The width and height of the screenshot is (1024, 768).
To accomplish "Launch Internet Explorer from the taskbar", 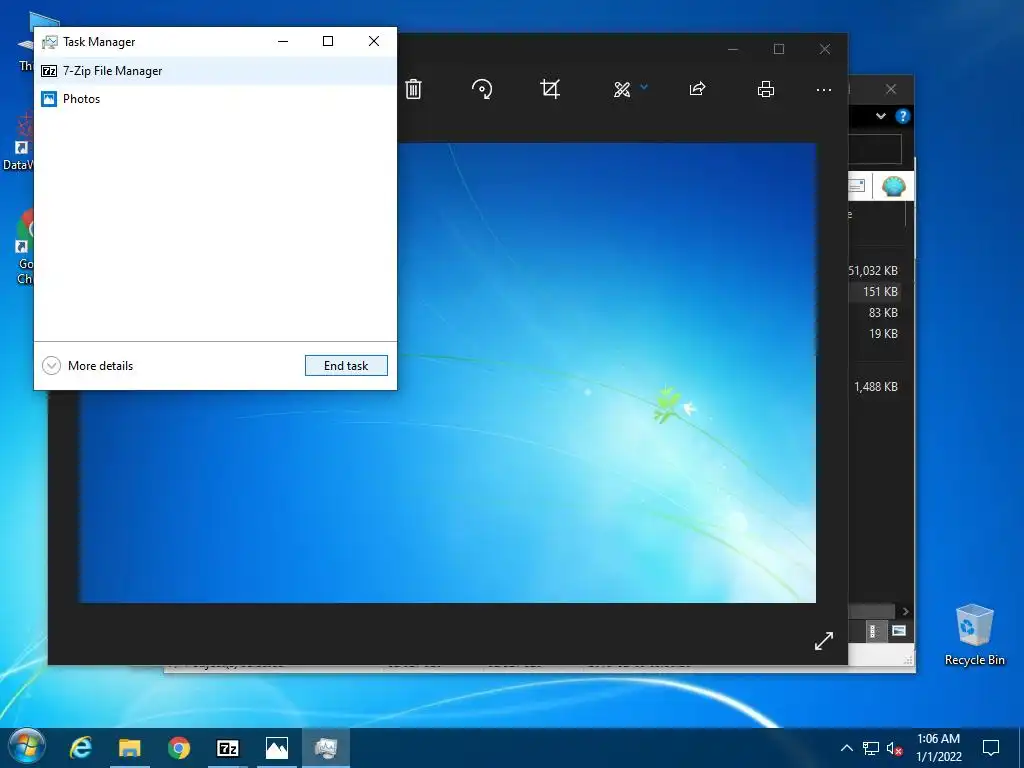I will coord(80,748).
